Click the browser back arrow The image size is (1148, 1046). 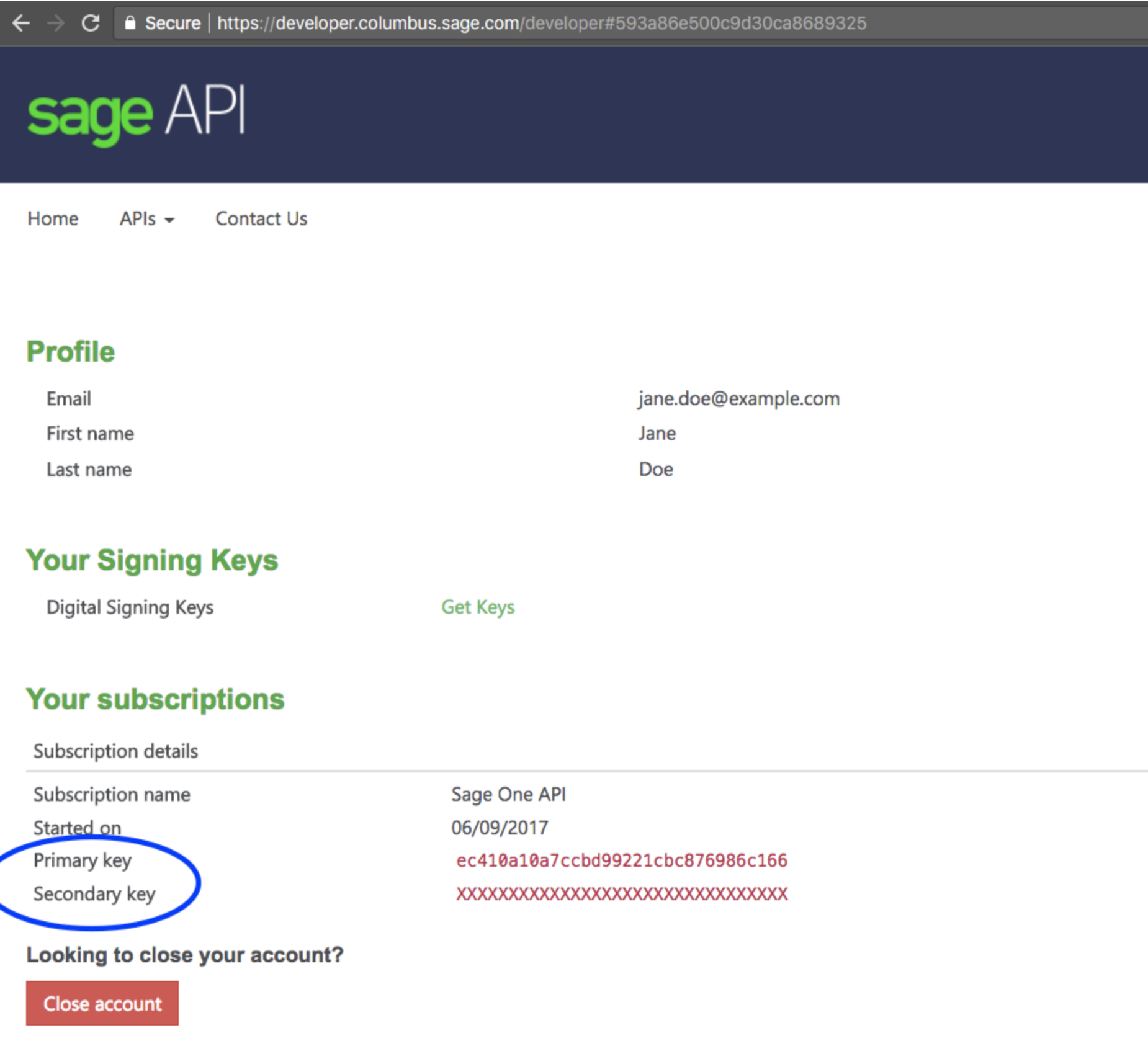pyautogui.click(x=21, y=24)
